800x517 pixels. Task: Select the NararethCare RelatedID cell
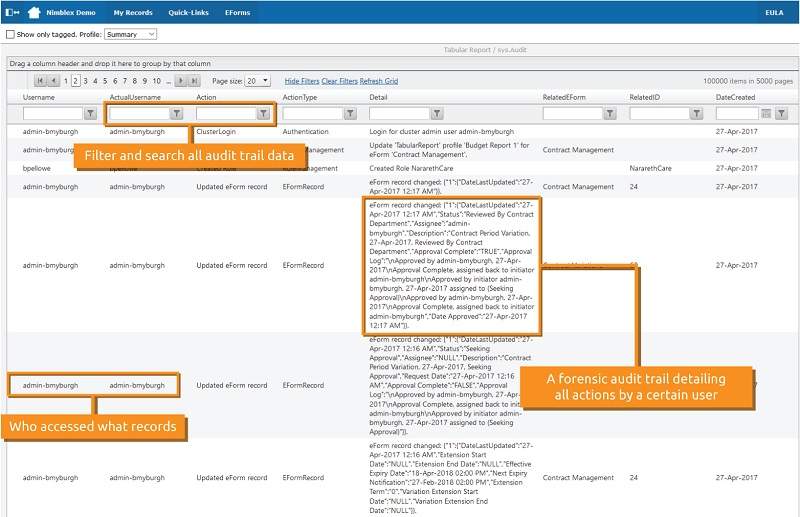point(651,168)
